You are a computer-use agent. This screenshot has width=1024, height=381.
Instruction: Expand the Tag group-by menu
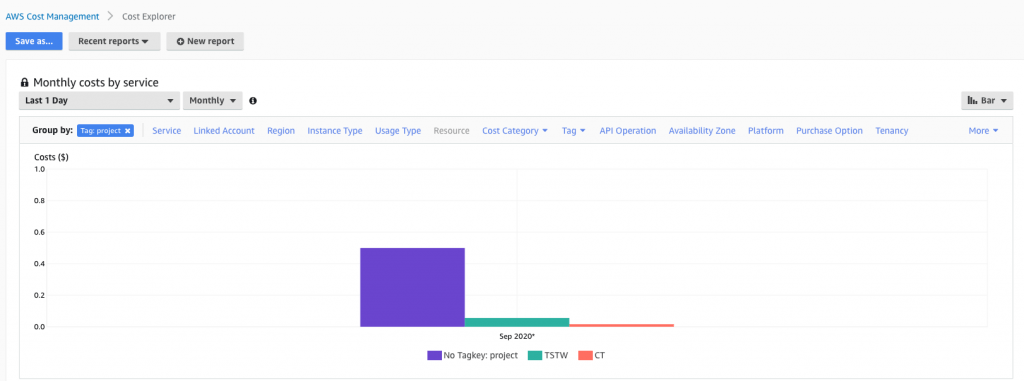[573, 131]
